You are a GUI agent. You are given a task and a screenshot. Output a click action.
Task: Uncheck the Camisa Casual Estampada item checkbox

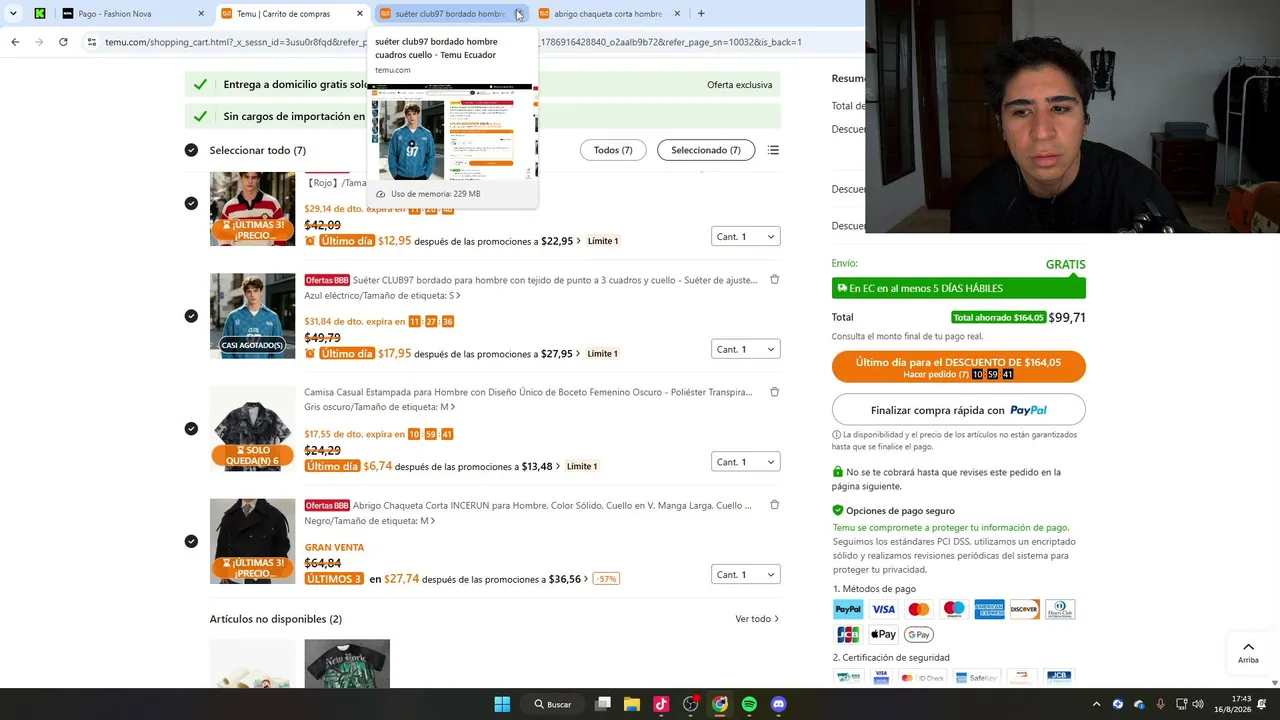click(x=191, y=429)
